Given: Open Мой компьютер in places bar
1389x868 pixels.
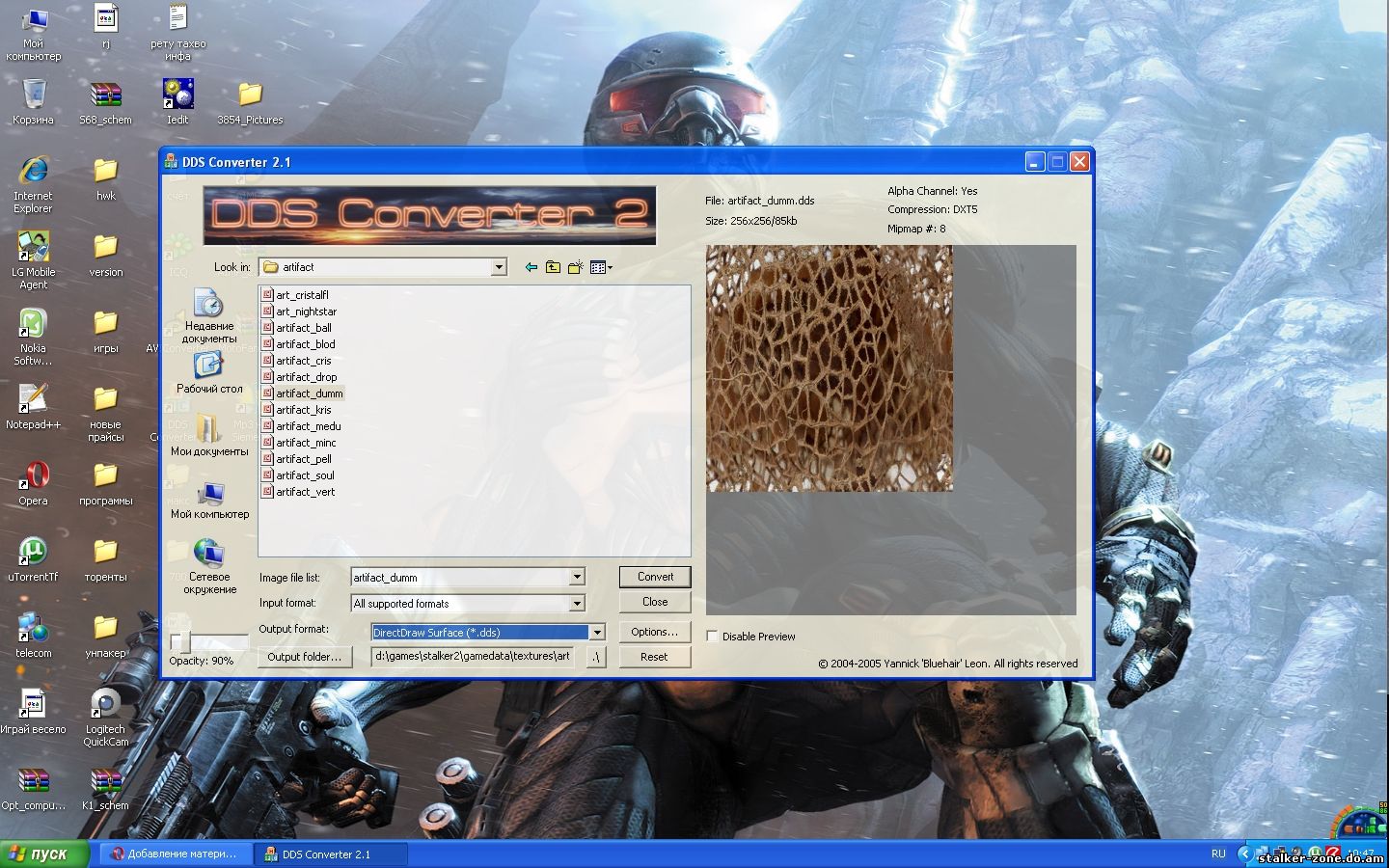Looking at the screenshot, I should click(209, 501).
